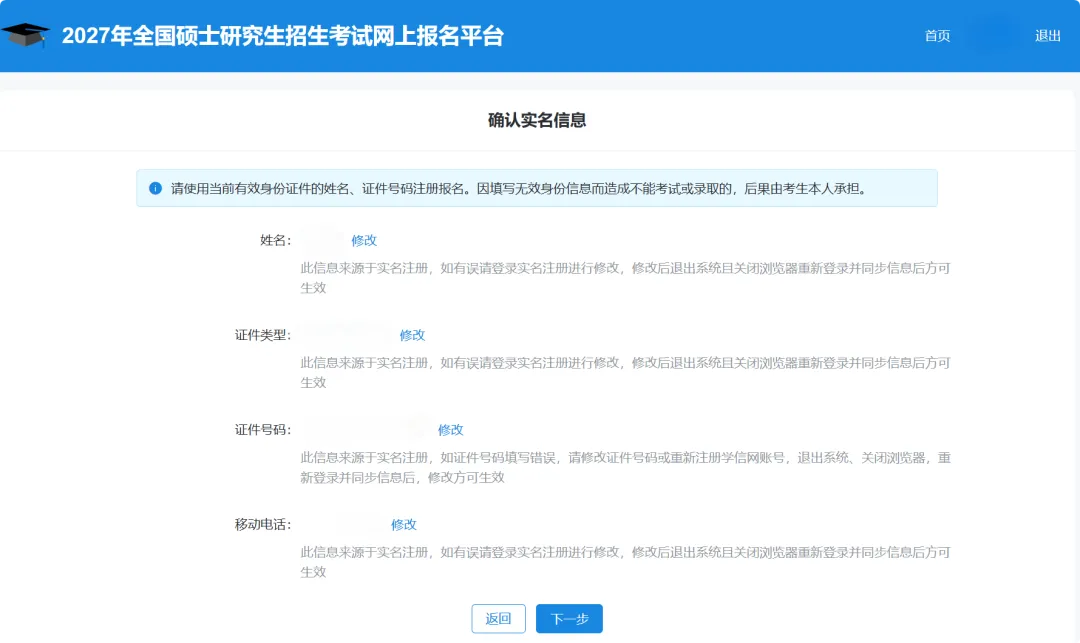Click the 移动电话 field label
Image resolution: width=1080 pixels, height=643 pixels.
pos(262,524)
